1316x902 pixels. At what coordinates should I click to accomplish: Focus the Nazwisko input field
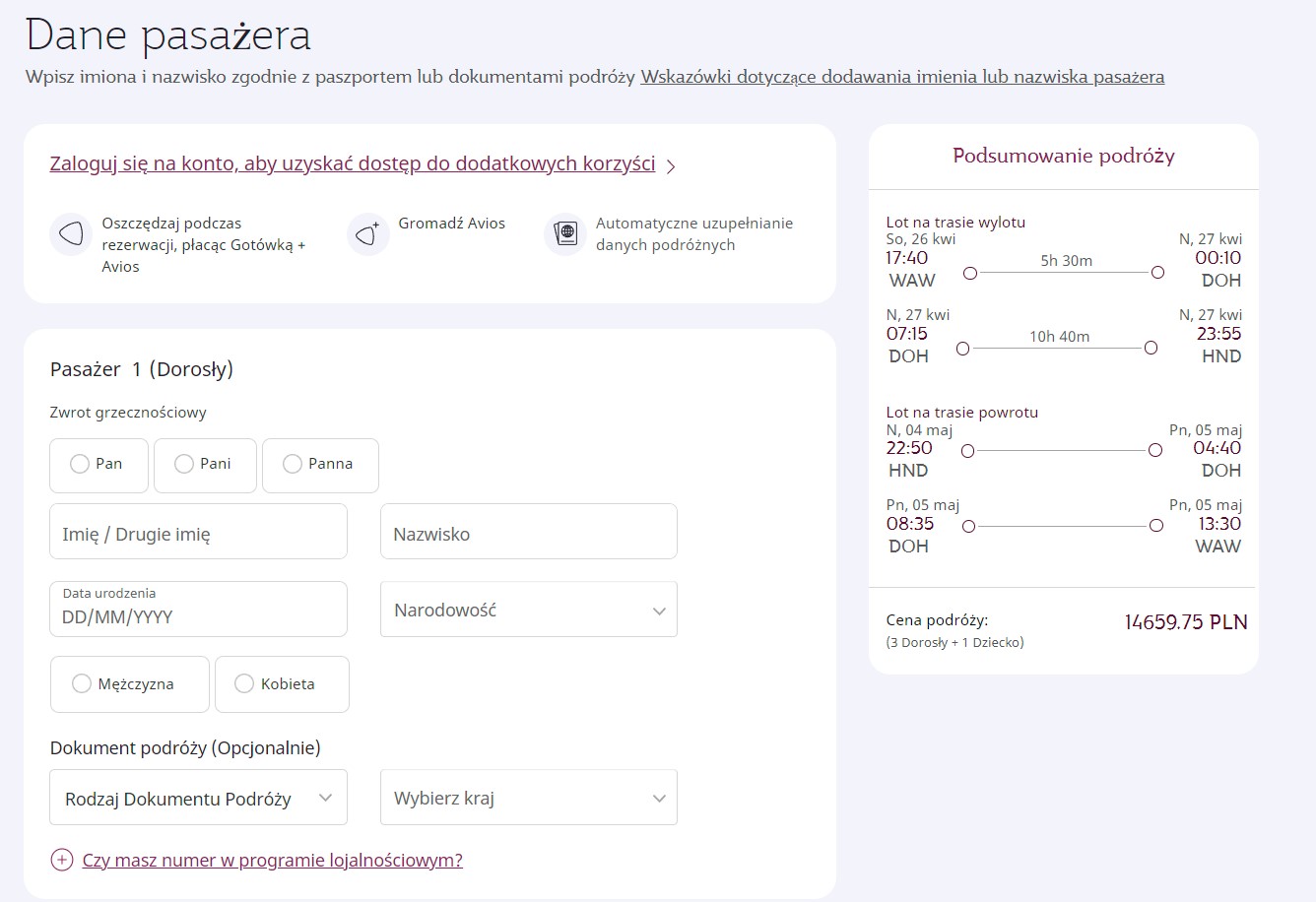click(529, 532)
